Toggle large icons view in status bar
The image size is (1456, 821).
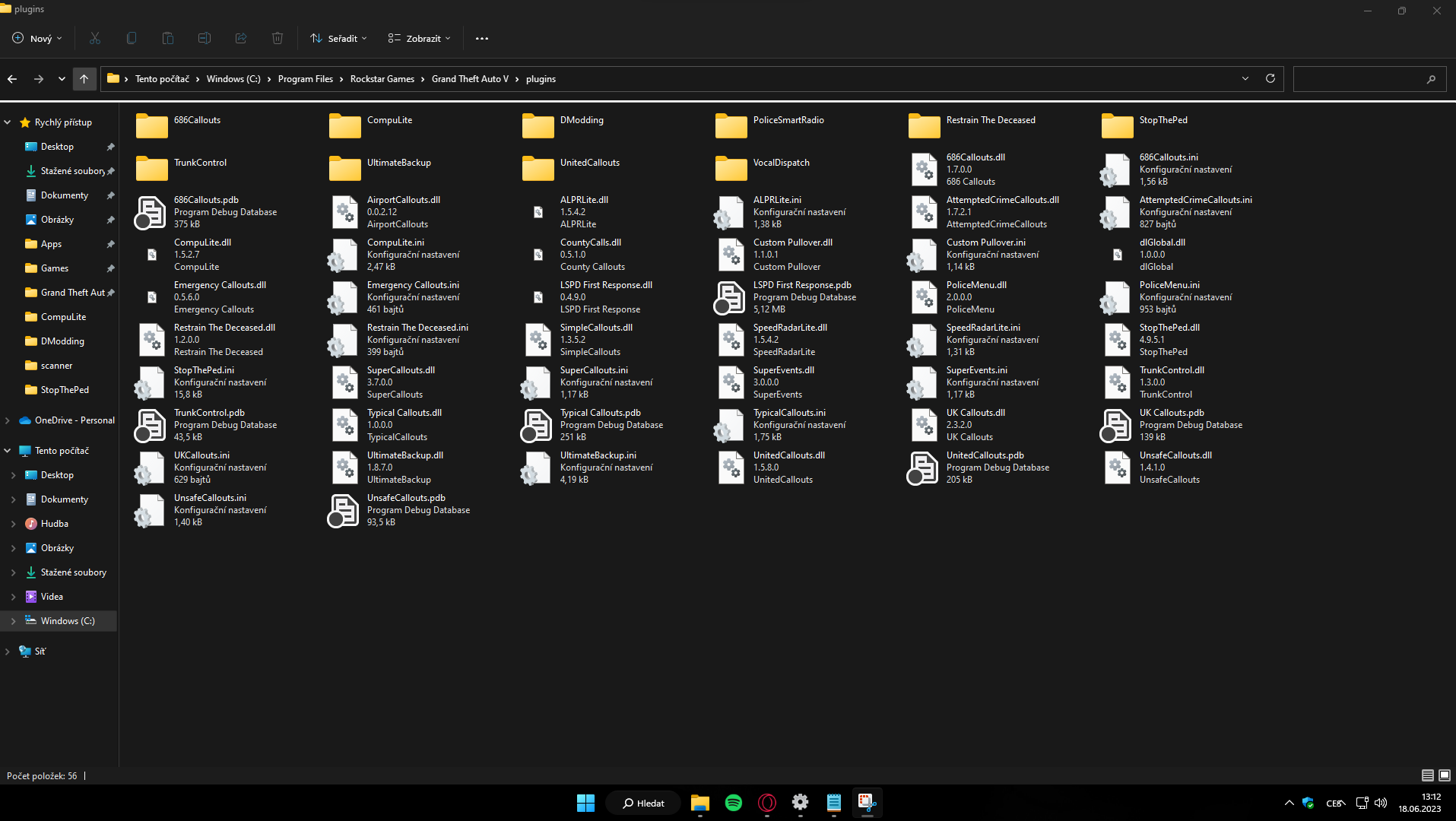(1445, 775)
